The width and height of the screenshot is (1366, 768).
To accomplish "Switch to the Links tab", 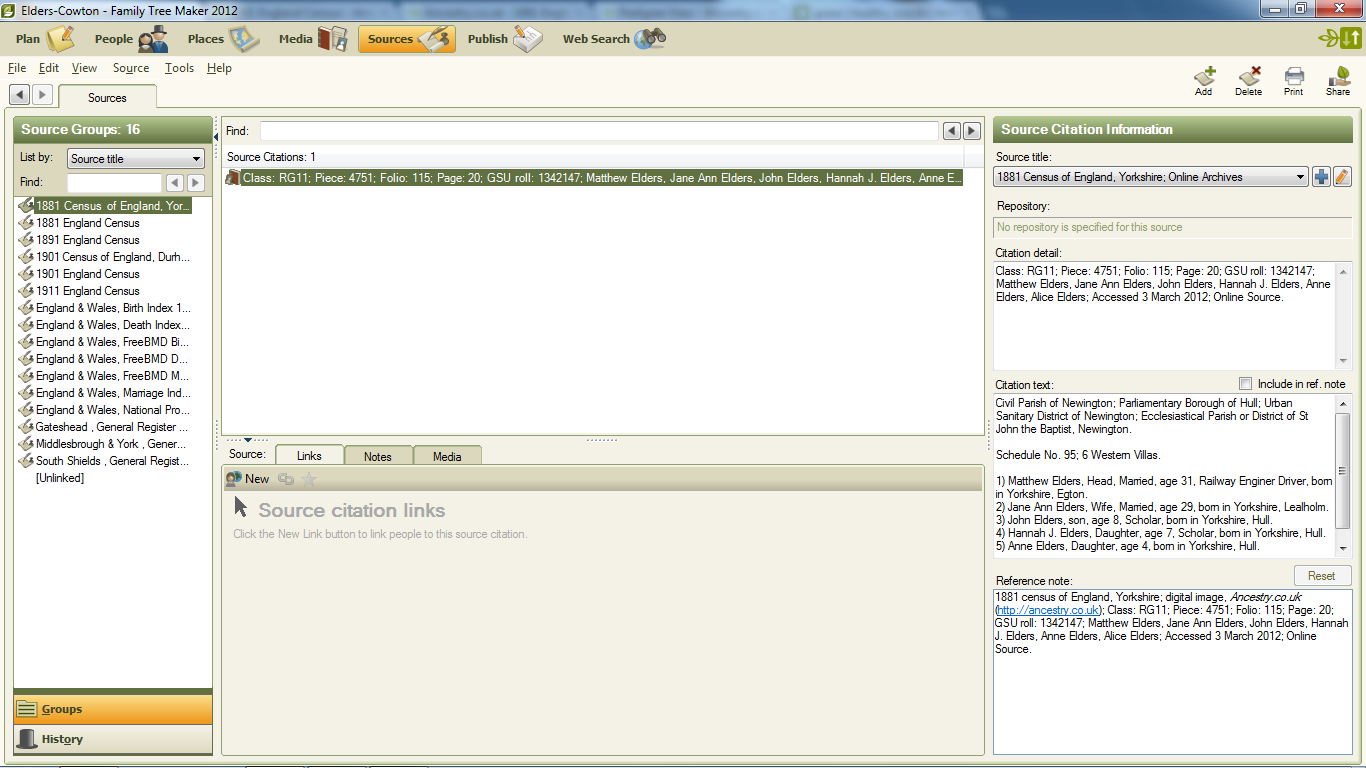I will [310, 456].
